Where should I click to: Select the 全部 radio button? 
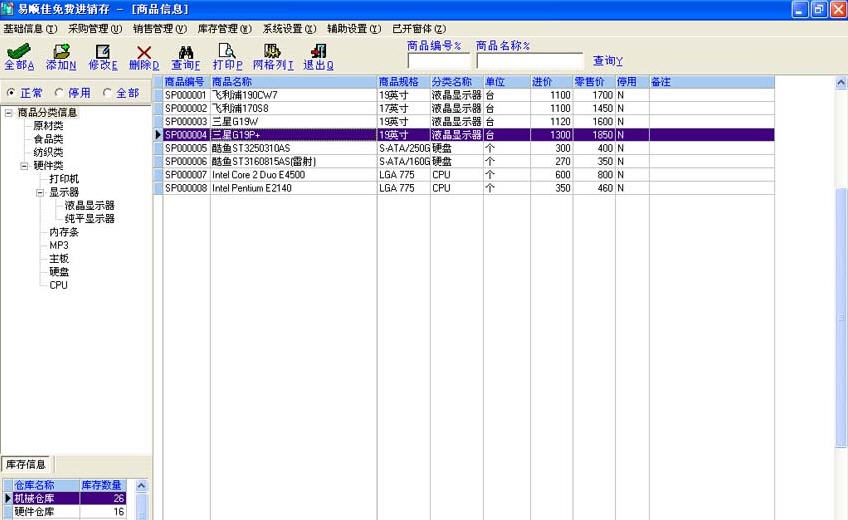[107, 93]
